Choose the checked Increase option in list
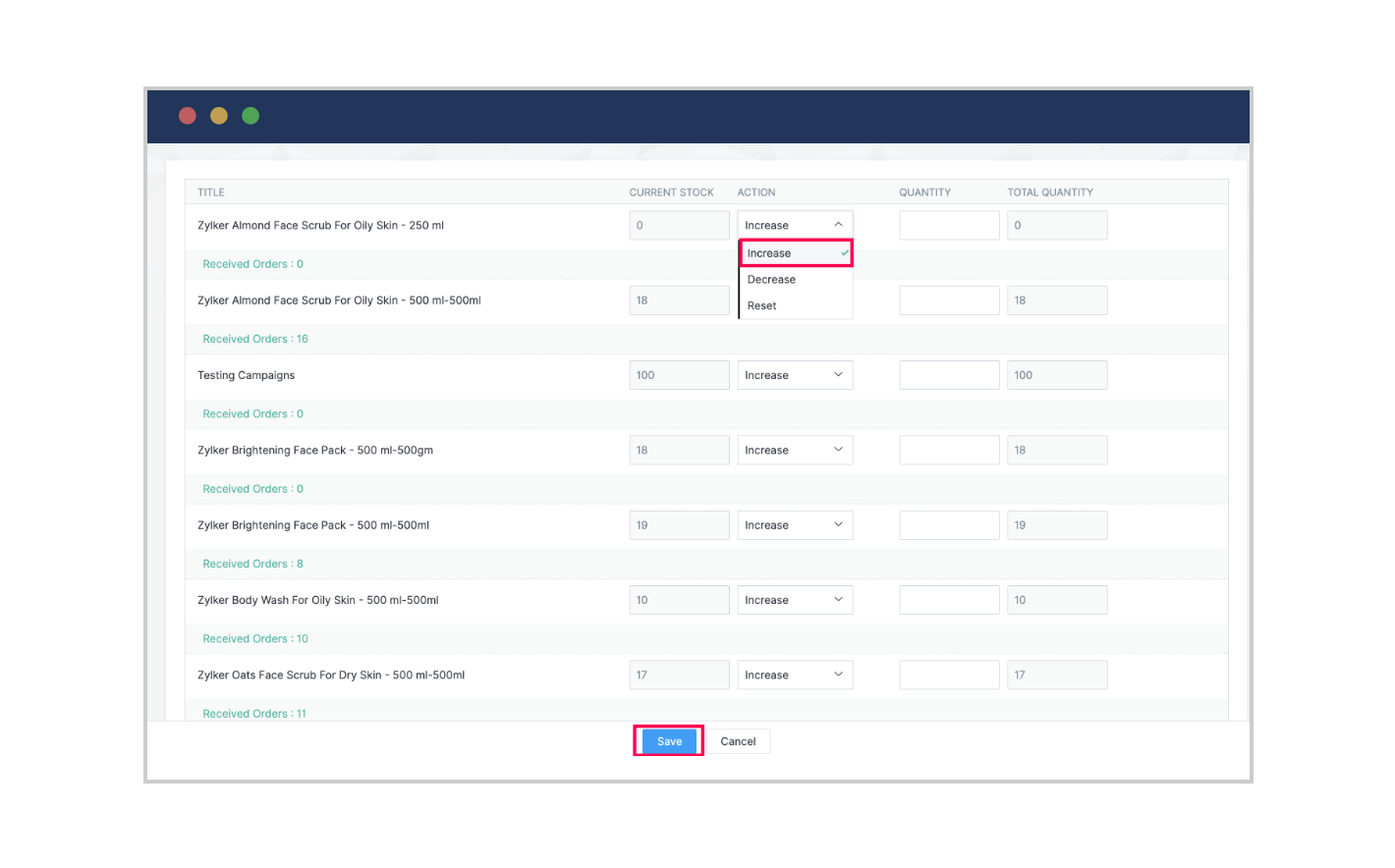 click(795, 253)
